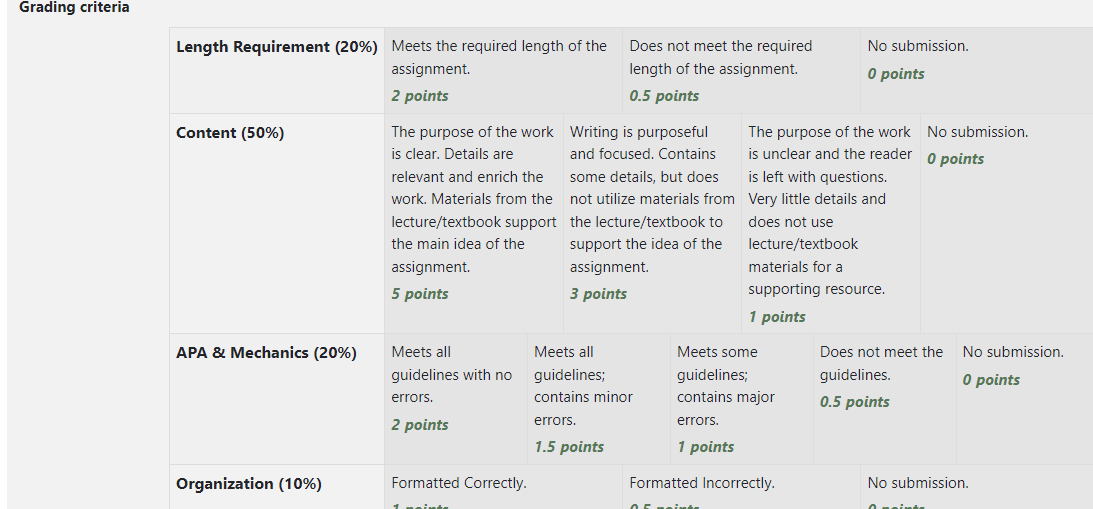
Task: Select 'Meets all guidelines with no errors' level
Action: click(455, 399)
